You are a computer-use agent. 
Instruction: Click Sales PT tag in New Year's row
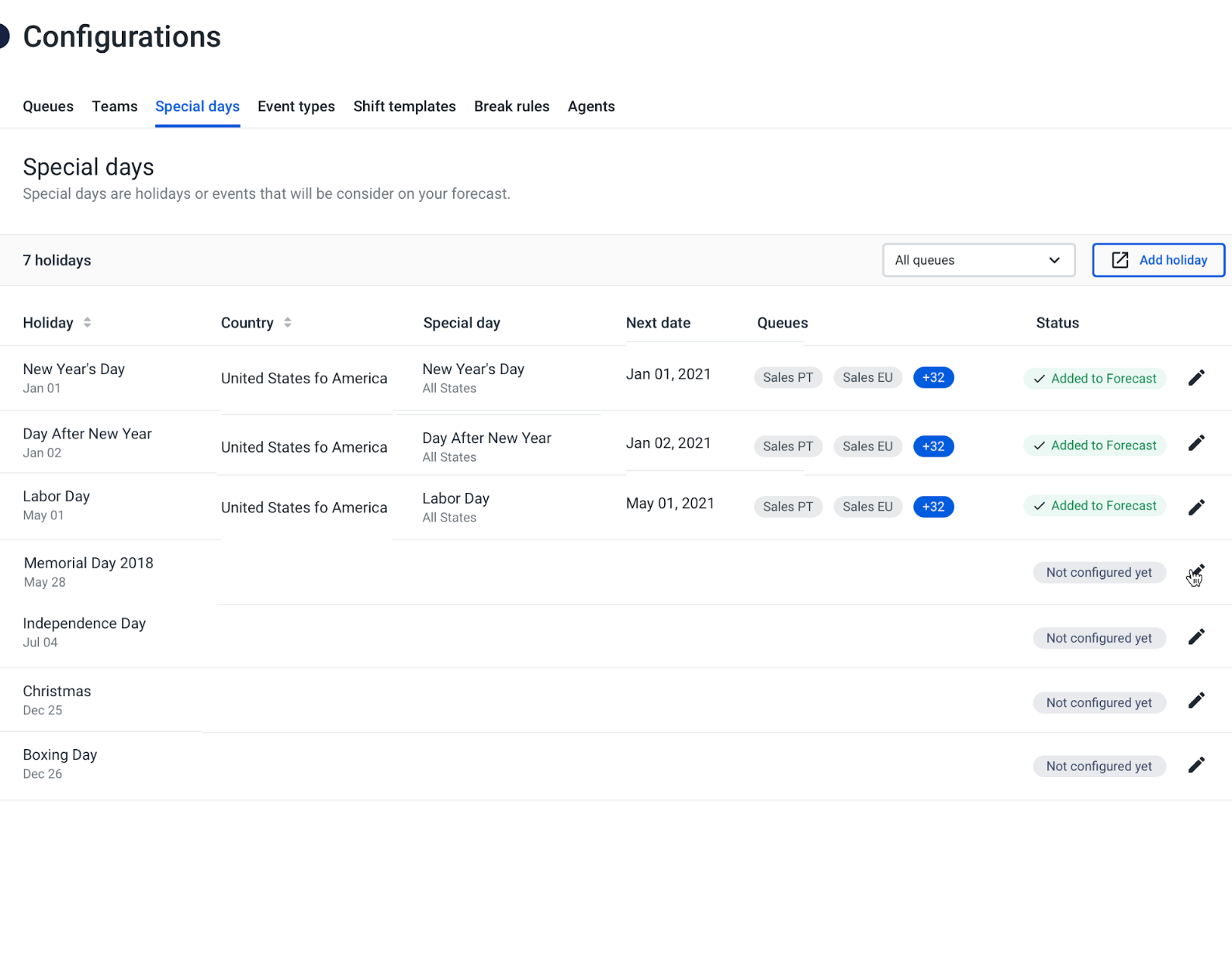coord(787,378)
